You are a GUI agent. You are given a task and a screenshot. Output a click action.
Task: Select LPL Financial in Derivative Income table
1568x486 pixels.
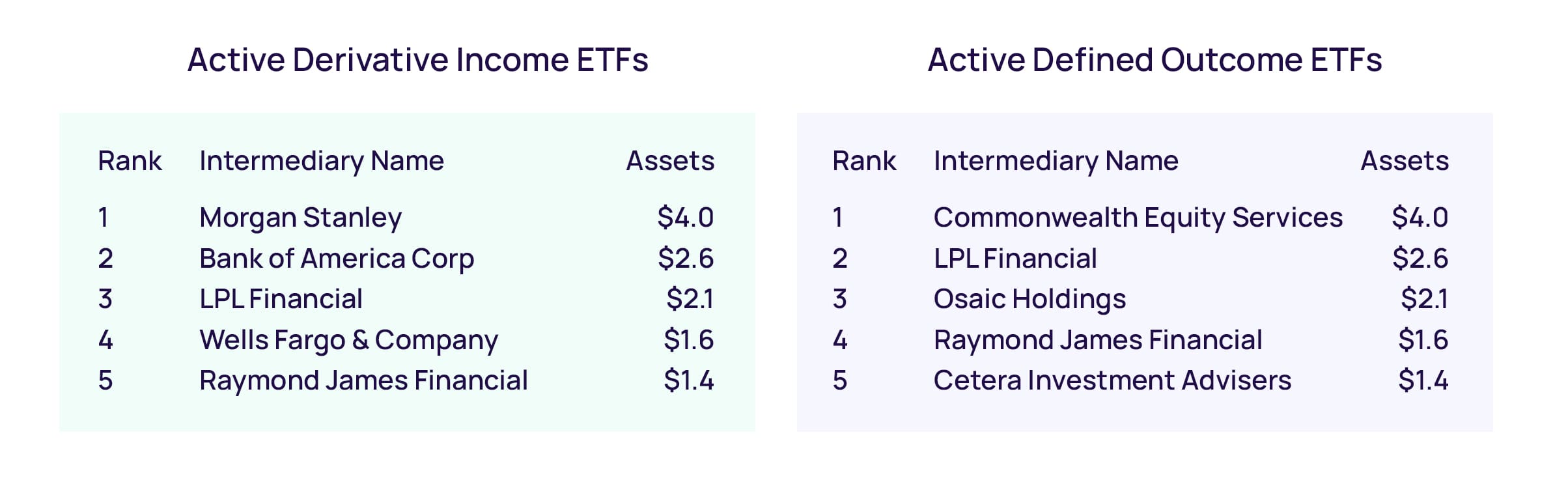point(281,299)
